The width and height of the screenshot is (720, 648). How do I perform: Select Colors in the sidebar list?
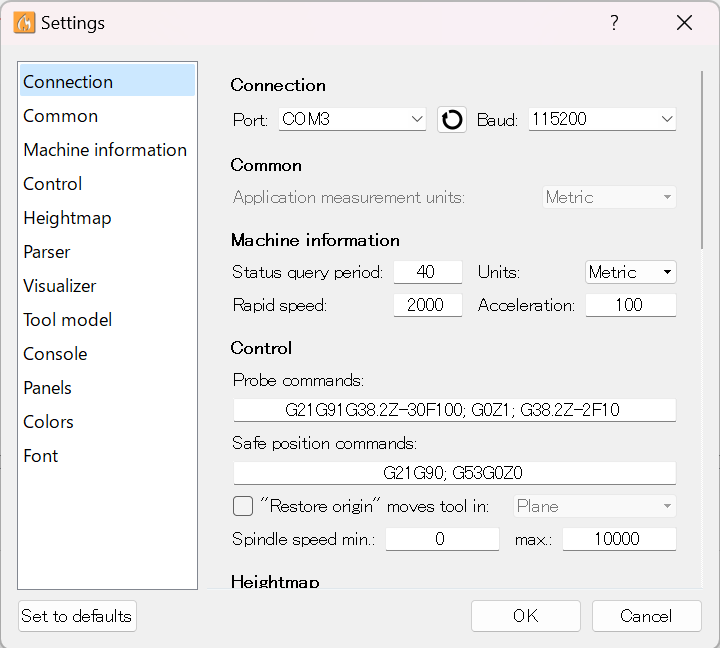tap(107, 422)
